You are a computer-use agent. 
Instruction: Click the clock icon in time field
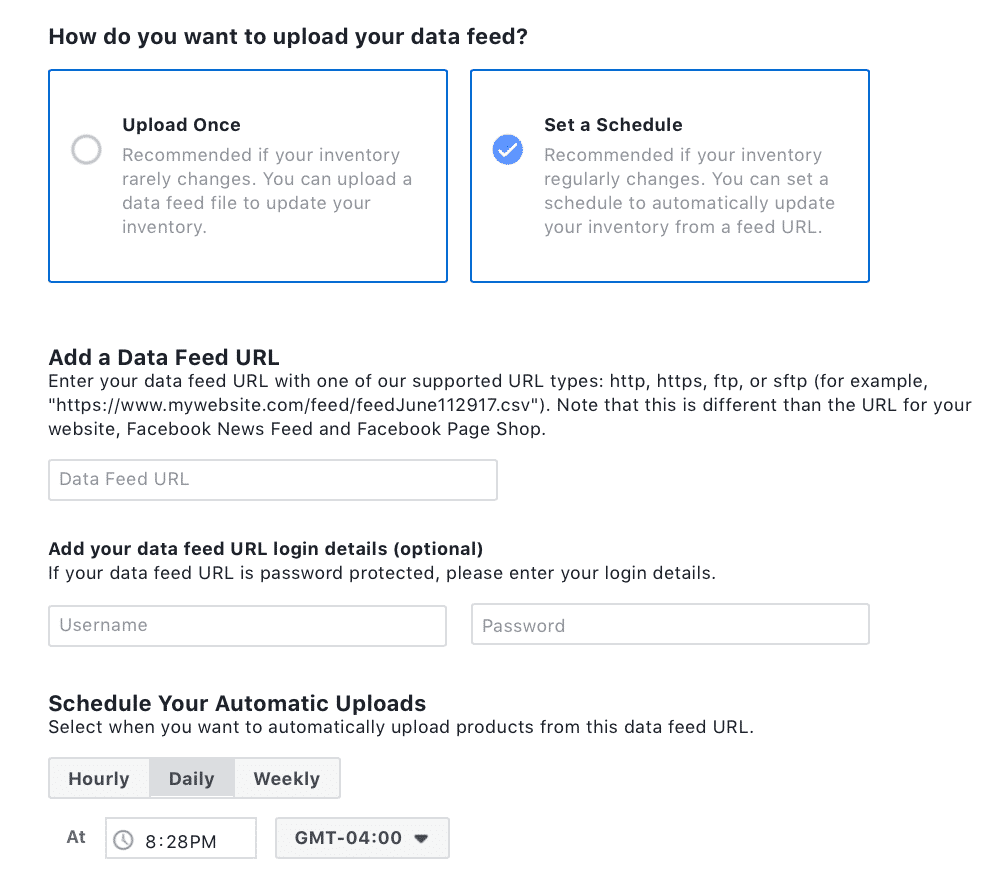123,840
